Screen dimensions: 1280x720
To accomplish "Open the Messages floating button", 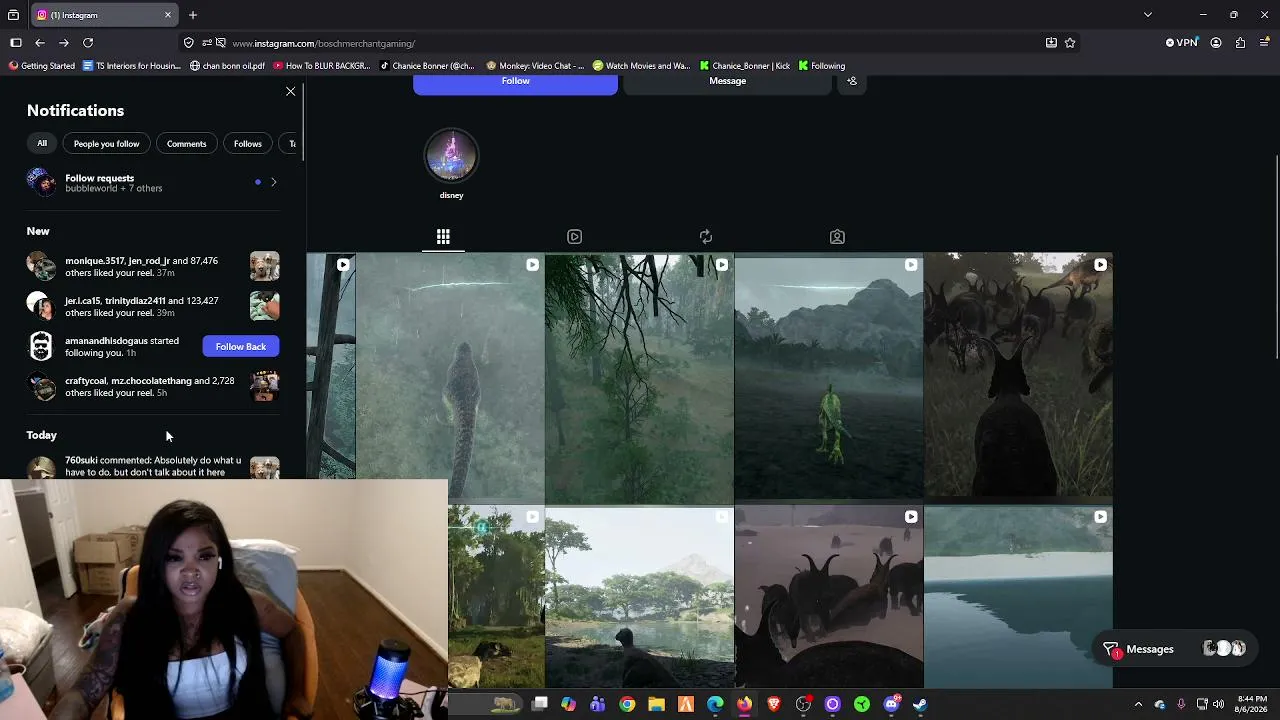I will pyautogui.click(x=1174, y=649).
